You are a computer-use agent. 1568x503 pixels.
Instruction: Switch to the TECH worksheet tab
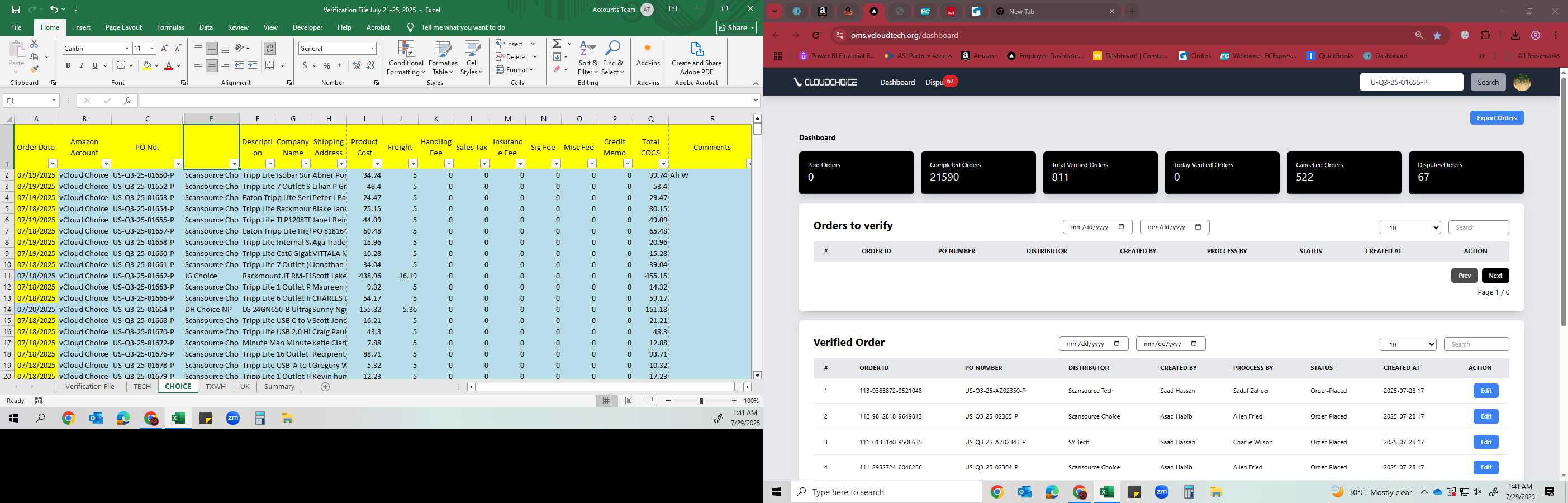point(142,387)
